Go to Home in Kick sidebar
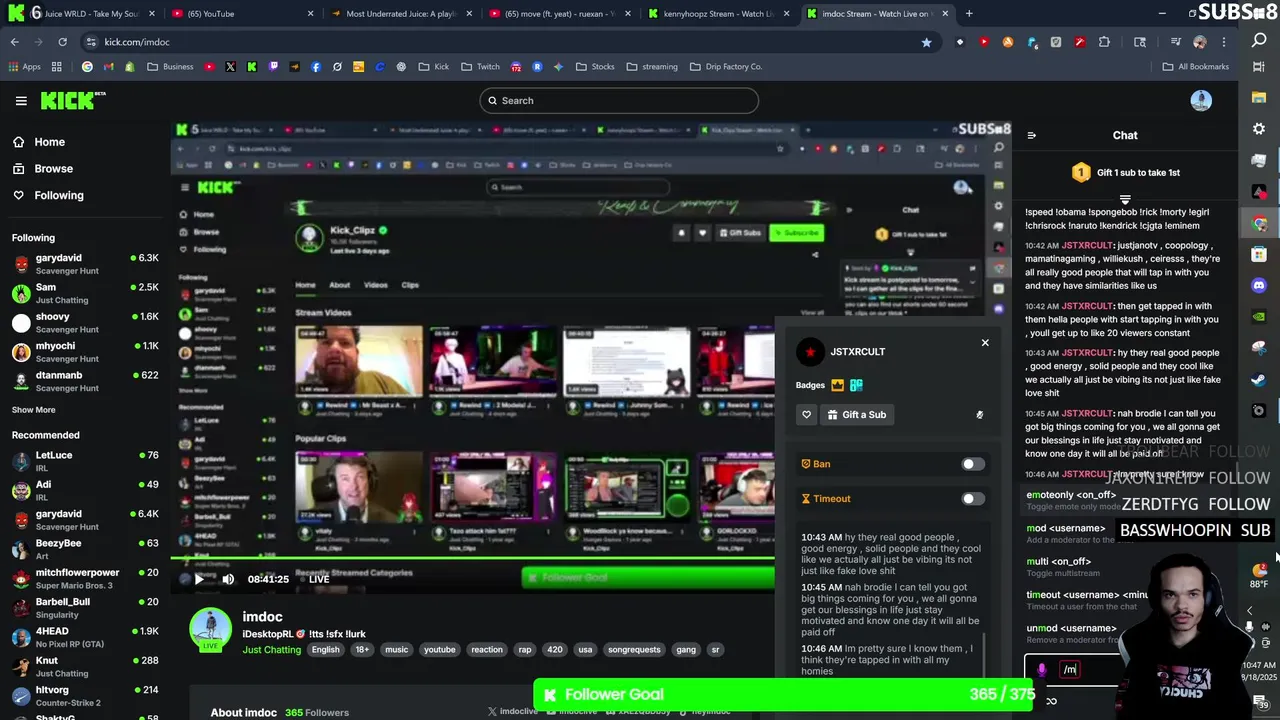 point(49,142)
